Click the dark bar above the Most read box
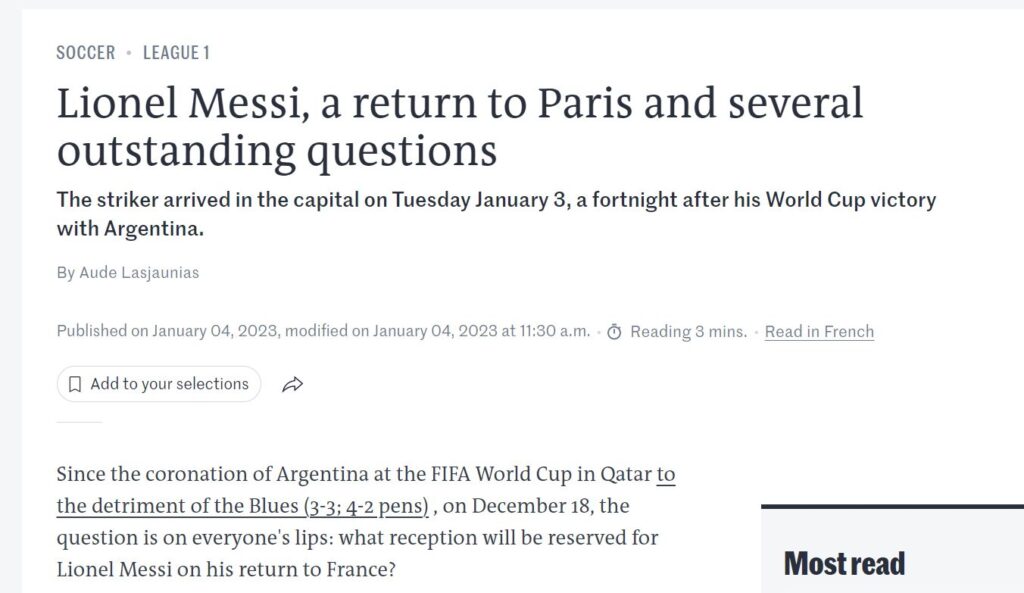The image size is (1024, 593). pyautogui.click(x=892, y=506)
